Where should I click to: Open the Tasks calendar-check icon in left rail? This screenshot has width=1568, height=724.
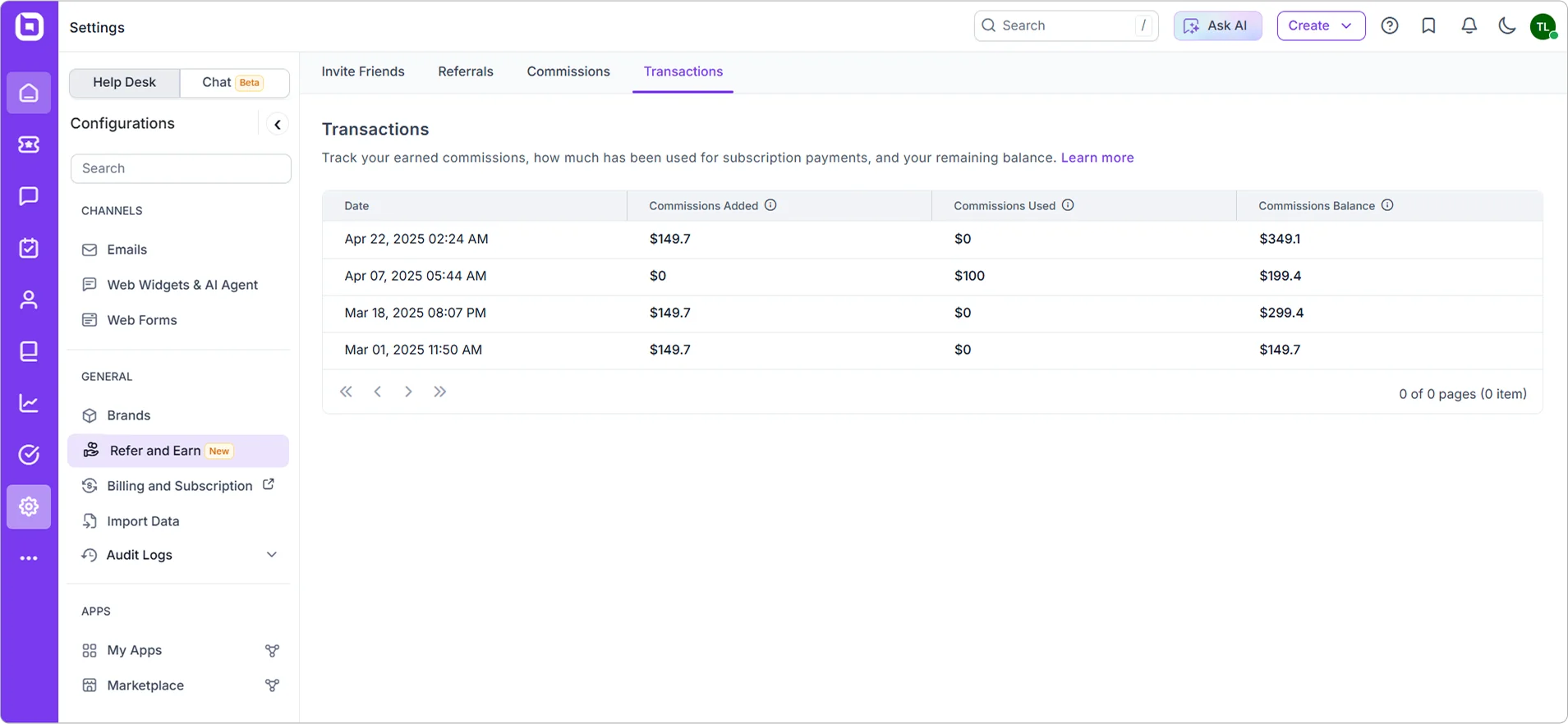(x=29, y=248)
